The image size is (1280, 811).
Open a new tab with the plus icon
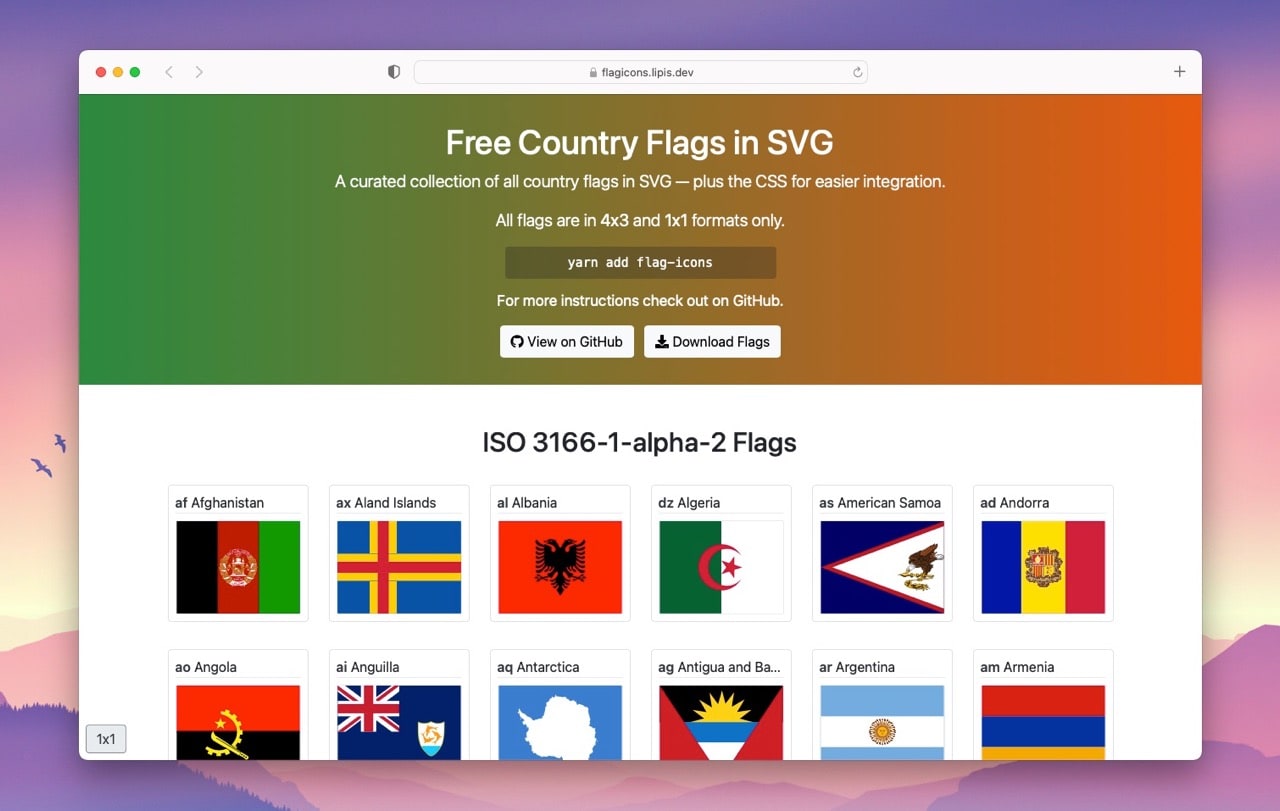click(1179, 72)
